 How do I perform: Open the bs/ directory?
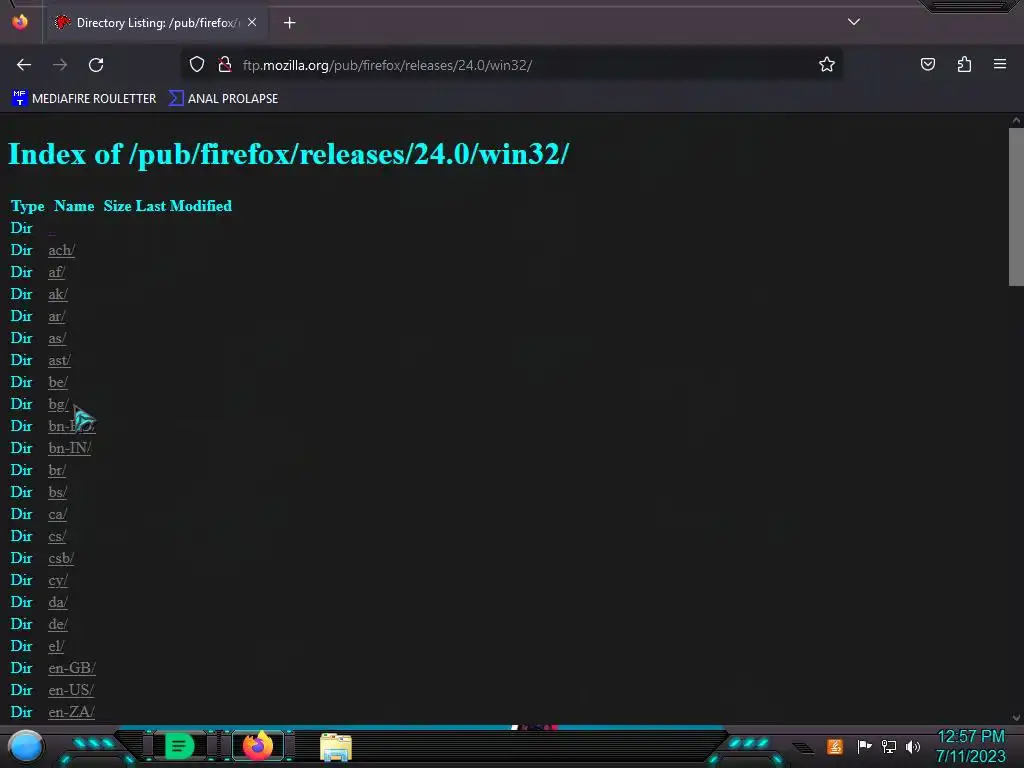(x=57, y=492)
